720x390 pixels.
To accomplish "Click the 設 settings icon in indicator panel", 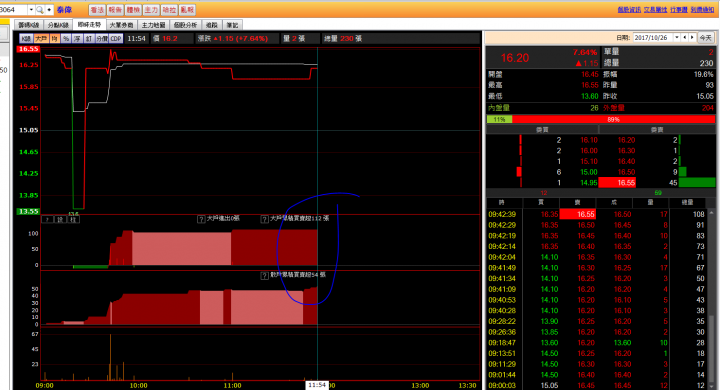I will point(61,220).
